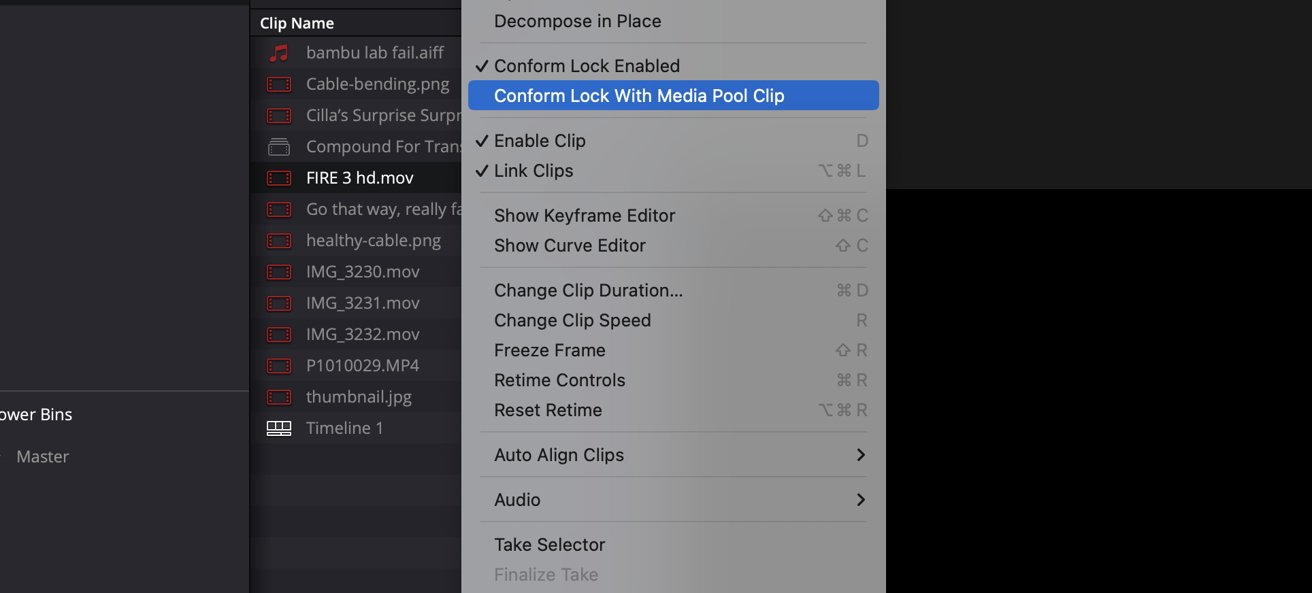Click the clip icon next to FIRE 3 hd.mov
This screenshot has height=593, width=1312.
[x=278, y=177]
